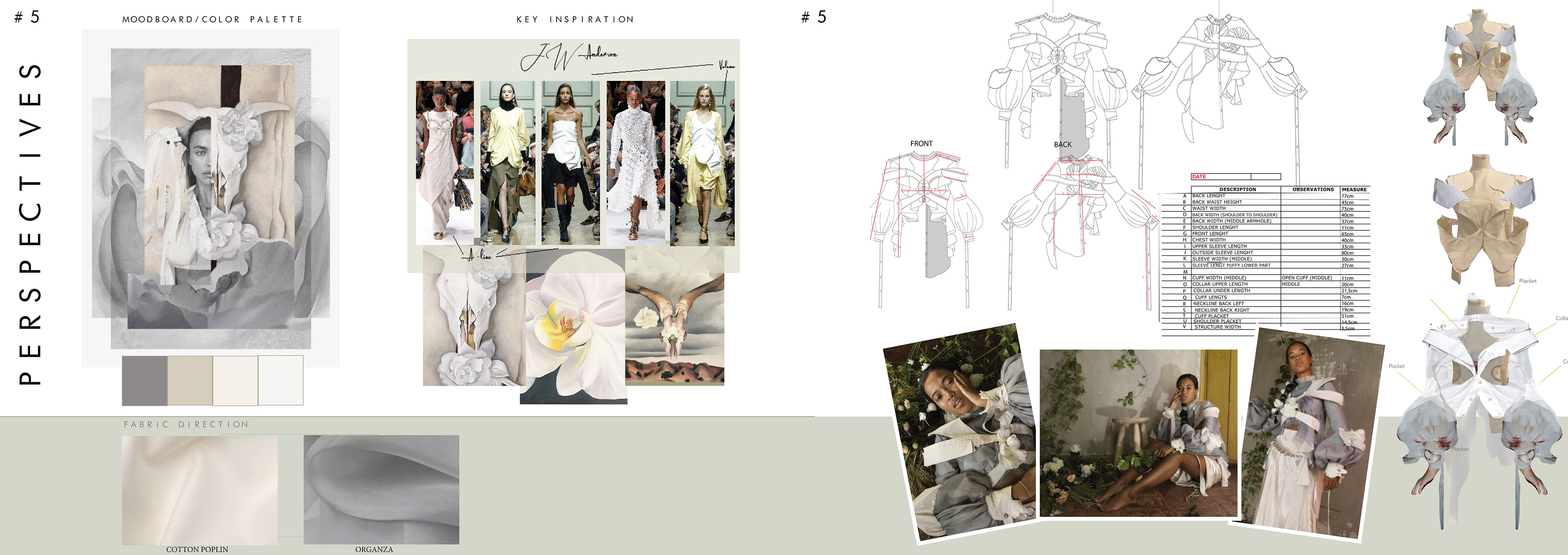
Task: Click the KEY INSPIRATION heading
Action: (x=575, y=20)
